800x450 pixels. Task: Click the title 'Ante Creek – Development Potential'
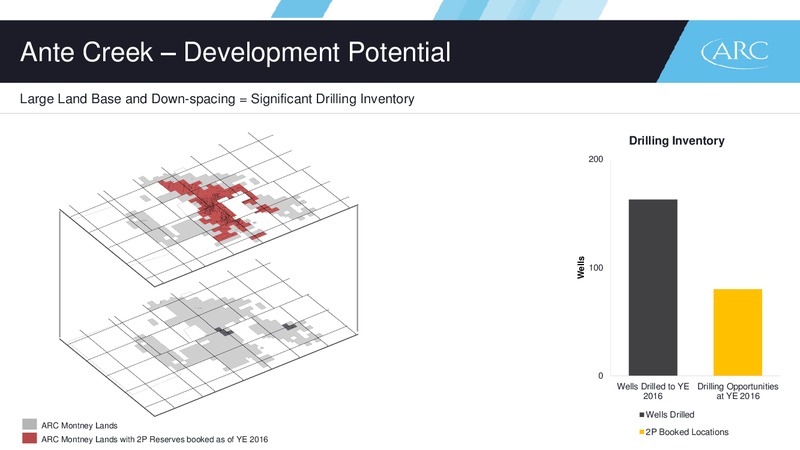[x=235, y=52]
